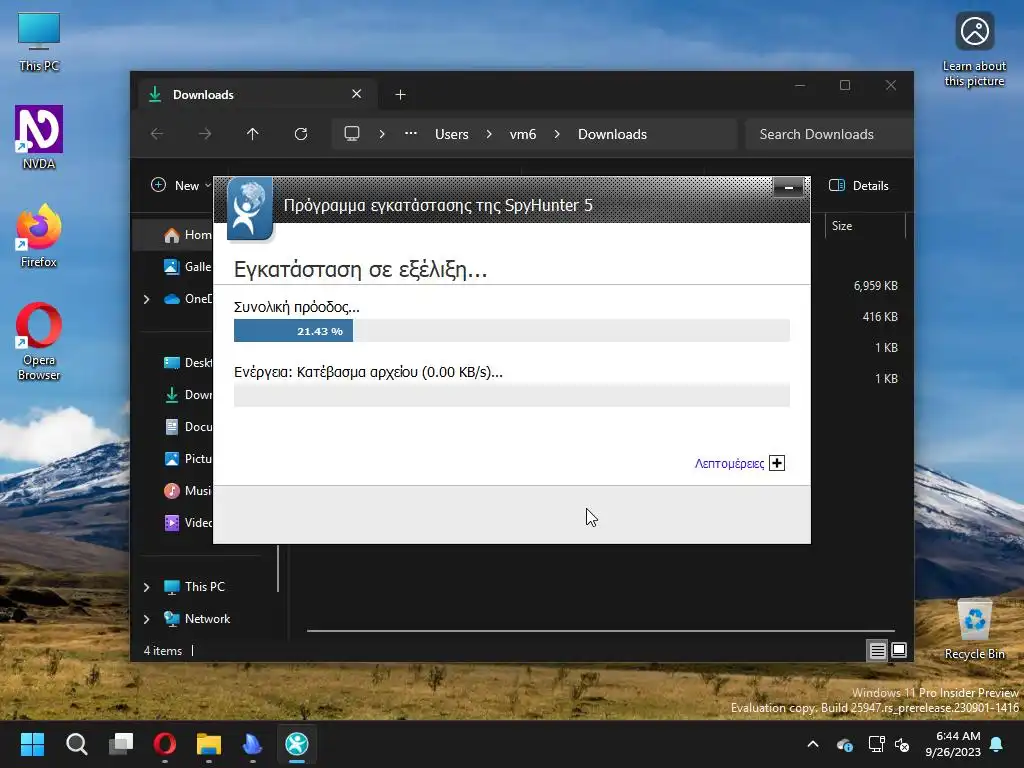Select Music in navigation pane
This screenshot has height=768, width=1024.
coord(187,490)
